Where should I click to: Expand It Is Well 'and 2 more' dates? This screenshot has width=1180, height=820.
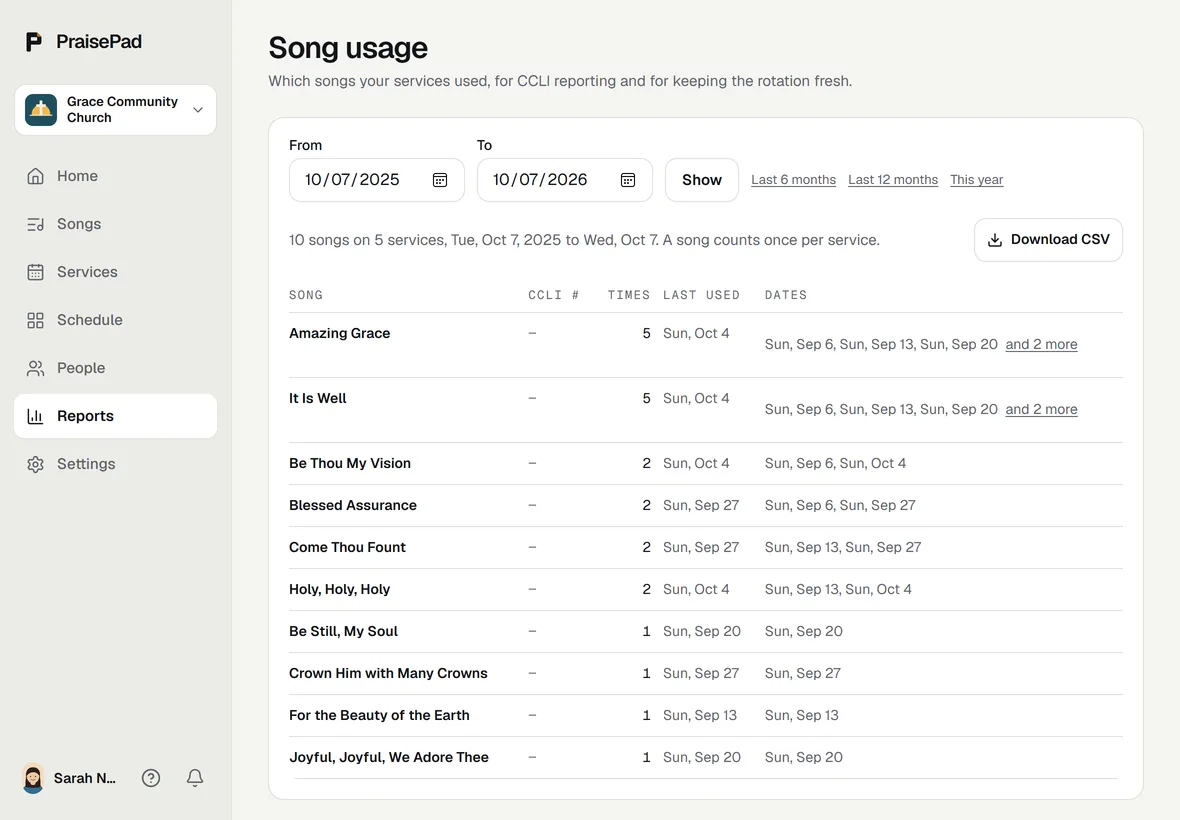1041,409
